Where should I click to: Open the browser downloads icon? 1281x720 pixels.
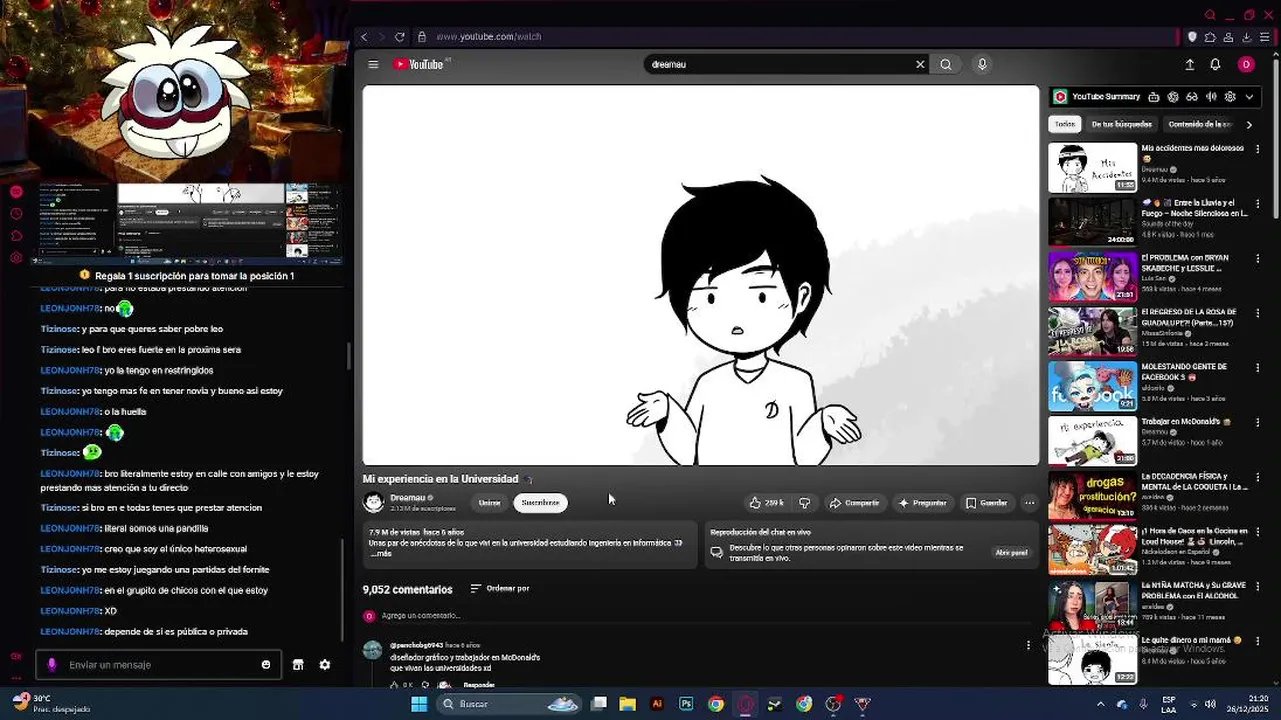coord(1247,37)
